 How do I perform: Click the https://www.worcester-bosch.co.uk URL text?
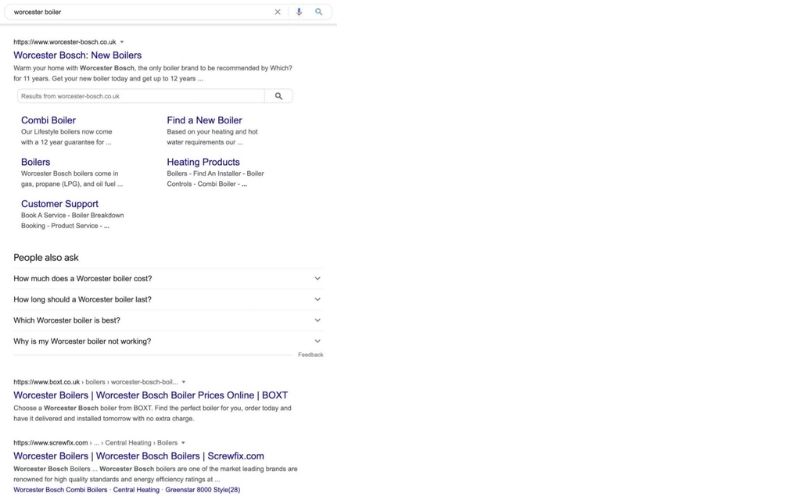65,42
